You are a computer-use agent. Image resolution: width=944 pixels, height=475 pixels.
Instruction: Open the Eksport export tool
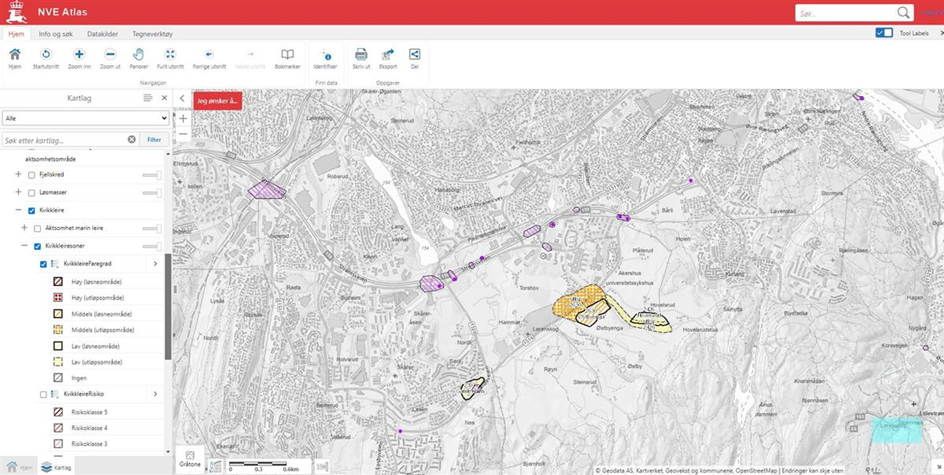point(388,55)
